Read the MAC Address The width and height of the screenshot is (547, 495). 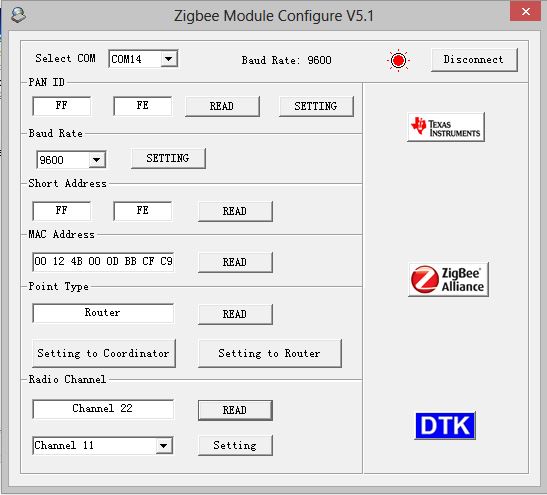point(235,262)
